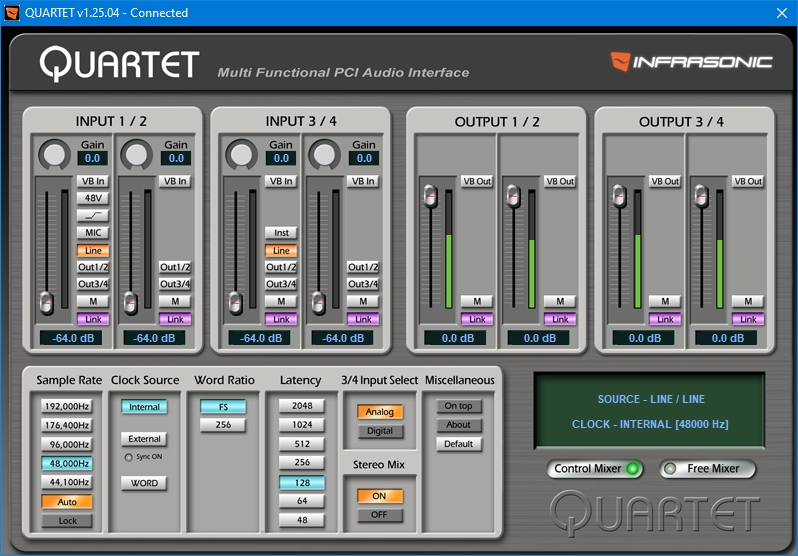The height and width of the screenshot is (556, 798).
Task: Select Analog for 3/4 input
Action: pos(380,412)
